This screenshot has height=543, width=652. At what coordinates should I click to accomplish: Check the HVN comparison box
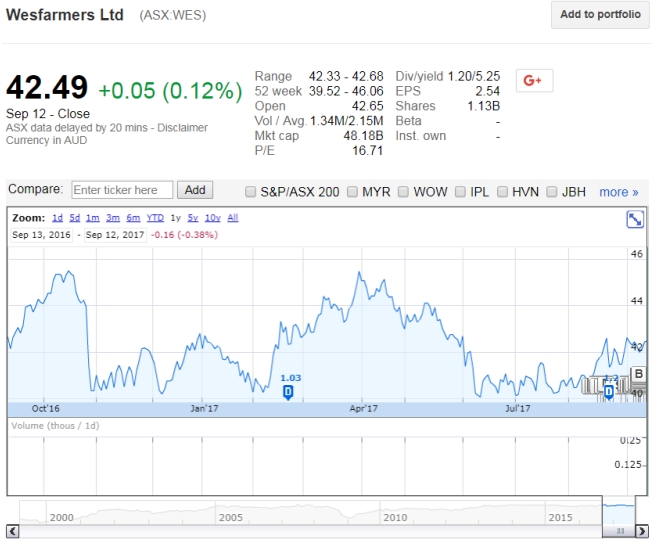tap(502, 192)
